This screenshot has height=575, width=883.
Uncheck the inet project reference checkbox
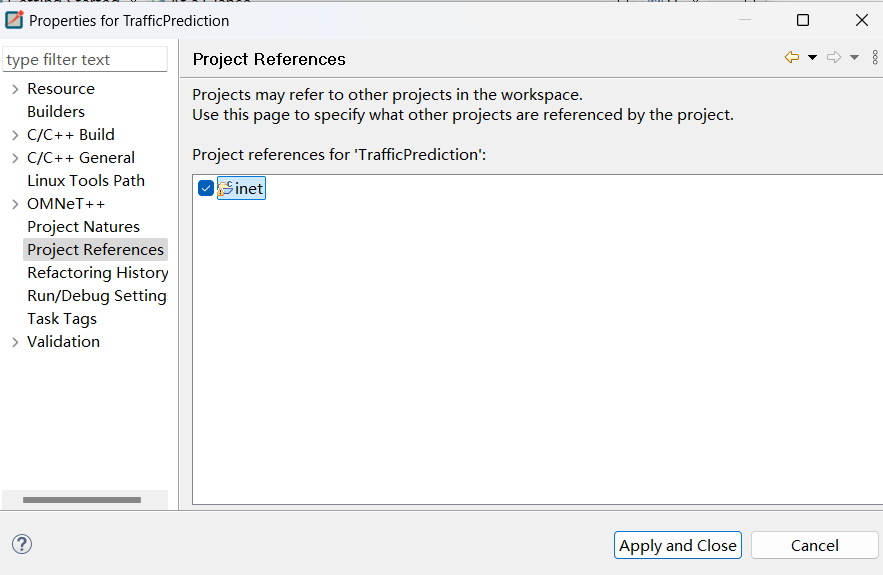coord(206,188)
